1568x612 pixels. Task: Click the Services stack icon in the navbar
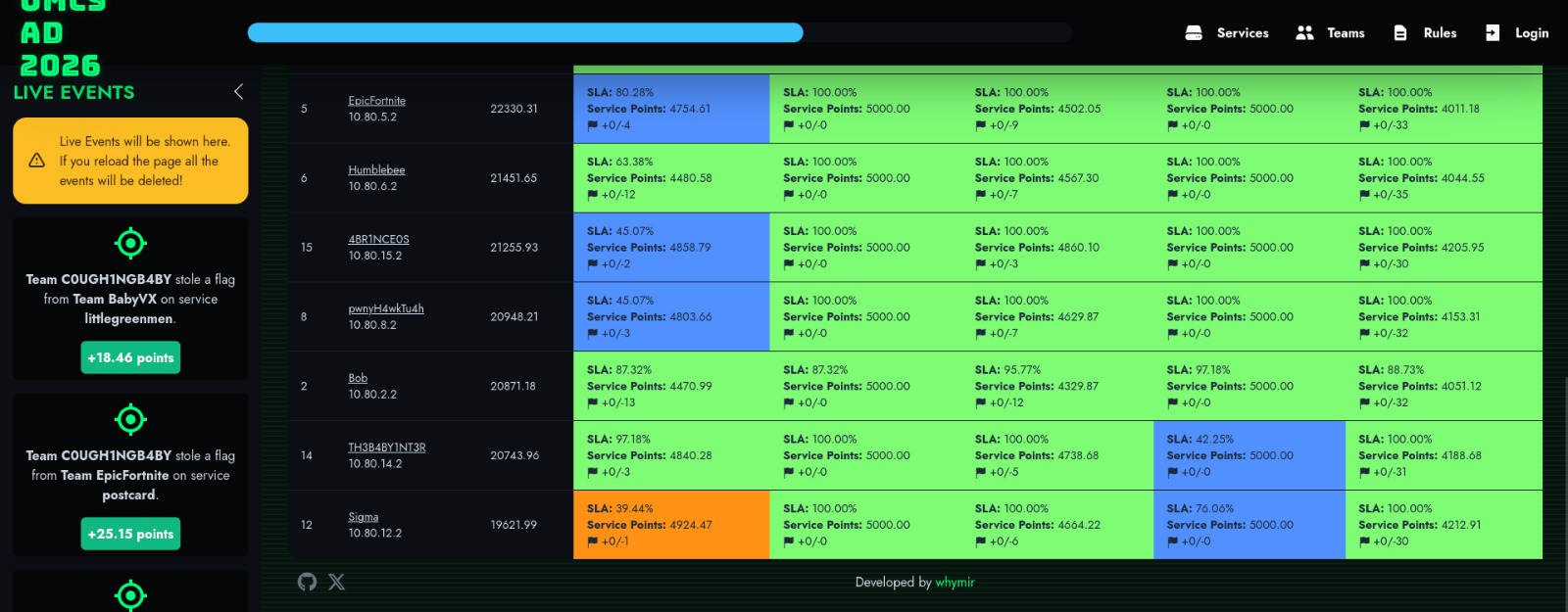point(1194,32)
